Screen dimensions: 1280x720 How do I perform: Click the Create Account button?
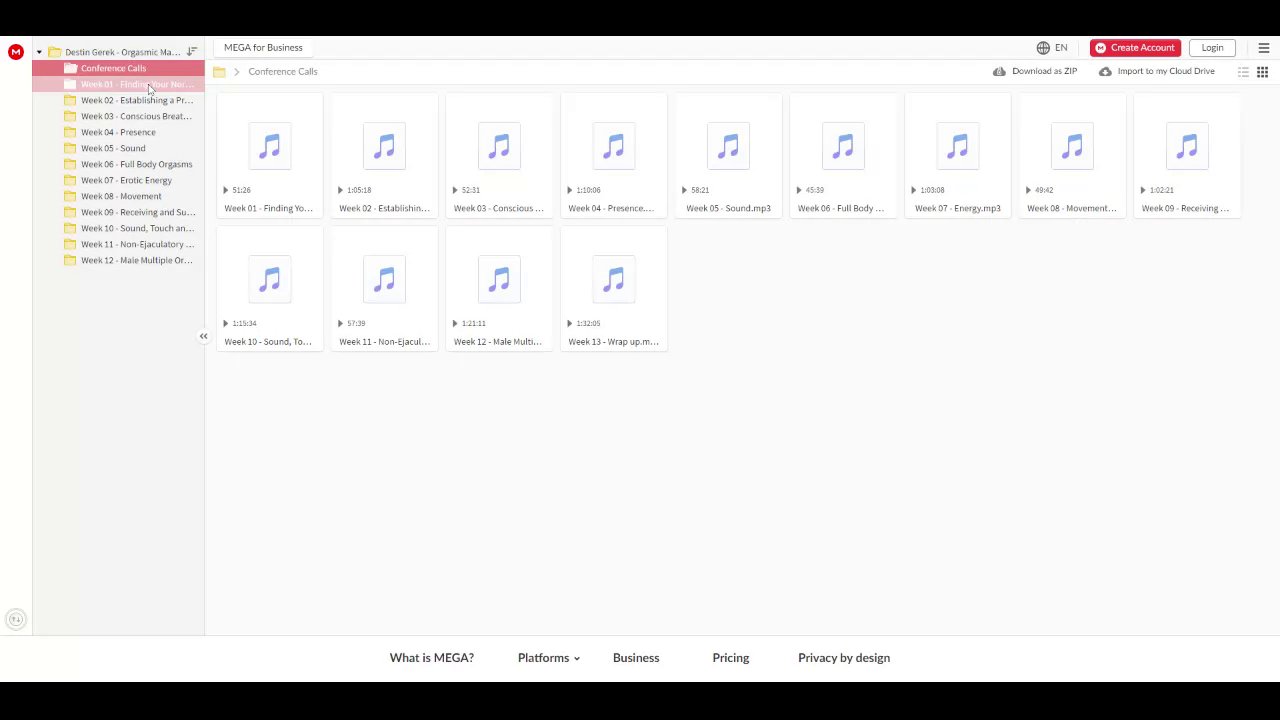tap(1135, 48)
